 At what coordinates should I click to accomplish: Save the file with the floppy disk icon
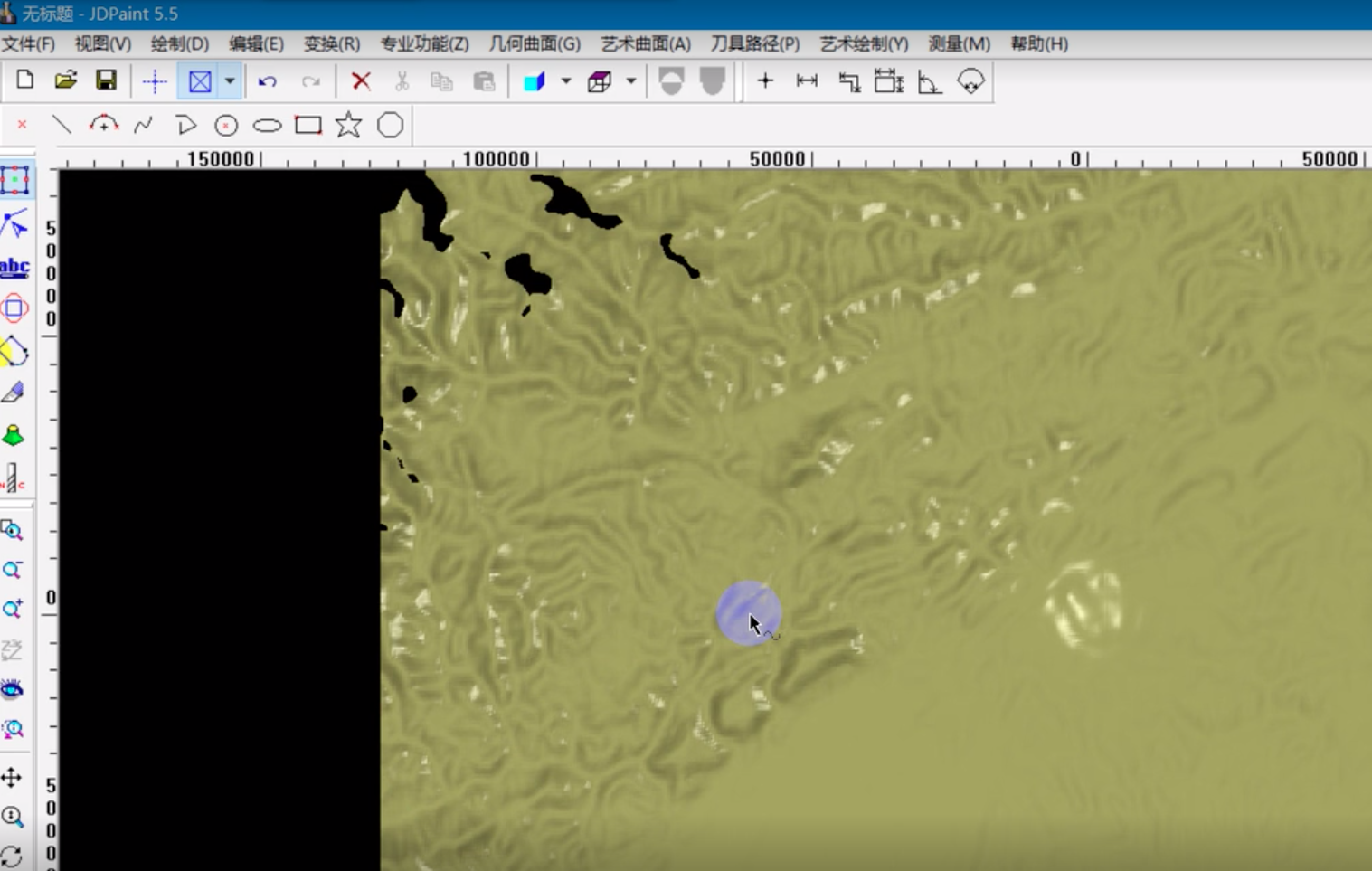[106, 80]
